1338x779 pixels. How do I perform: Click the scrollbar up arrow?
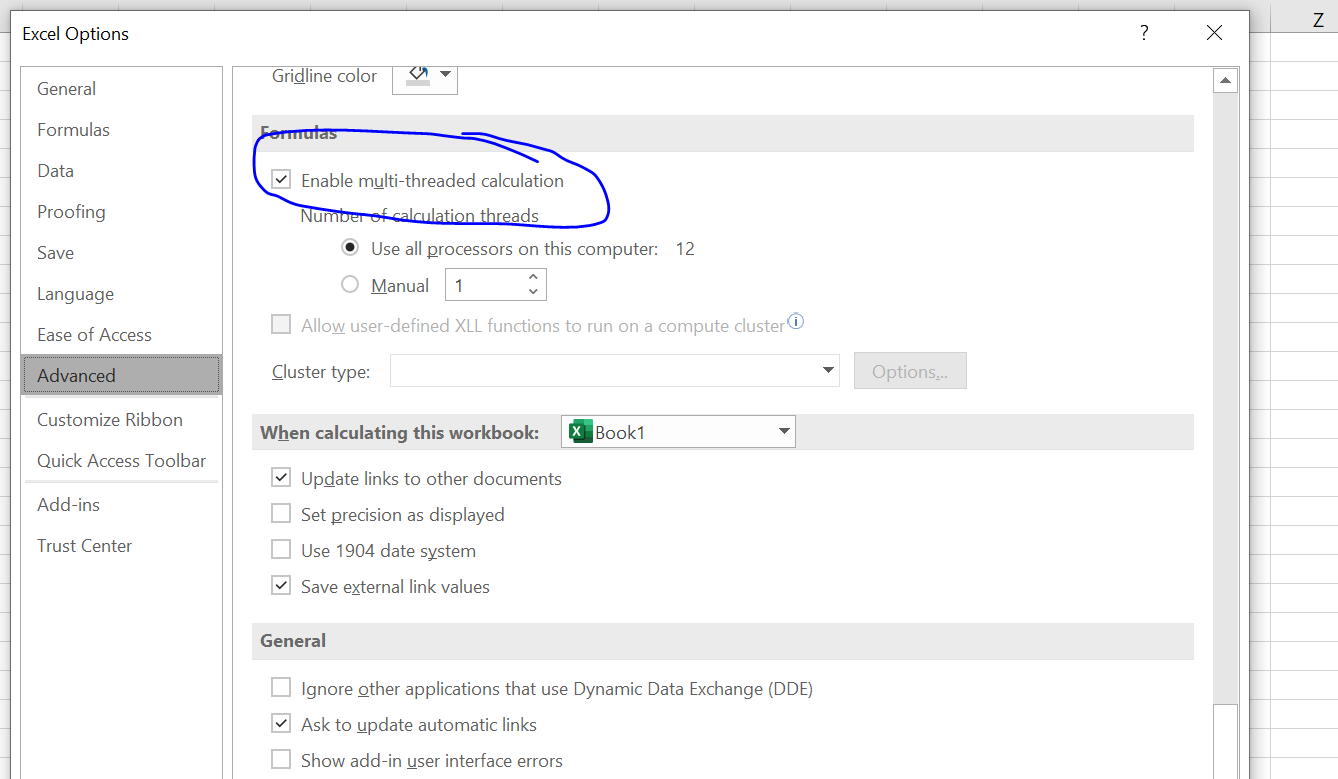1225,79
